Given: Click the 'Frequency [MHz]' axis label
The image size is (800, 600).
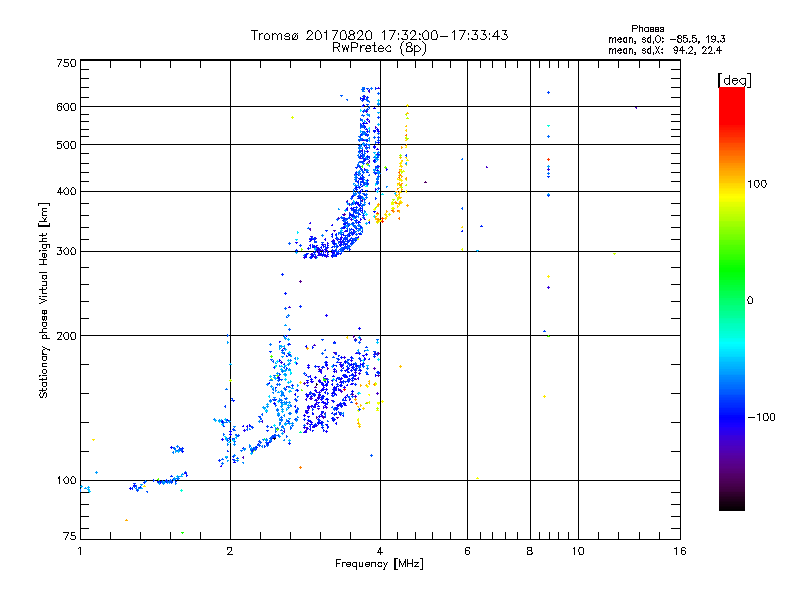Looking at the screenshot, I should tap(379, 564).
